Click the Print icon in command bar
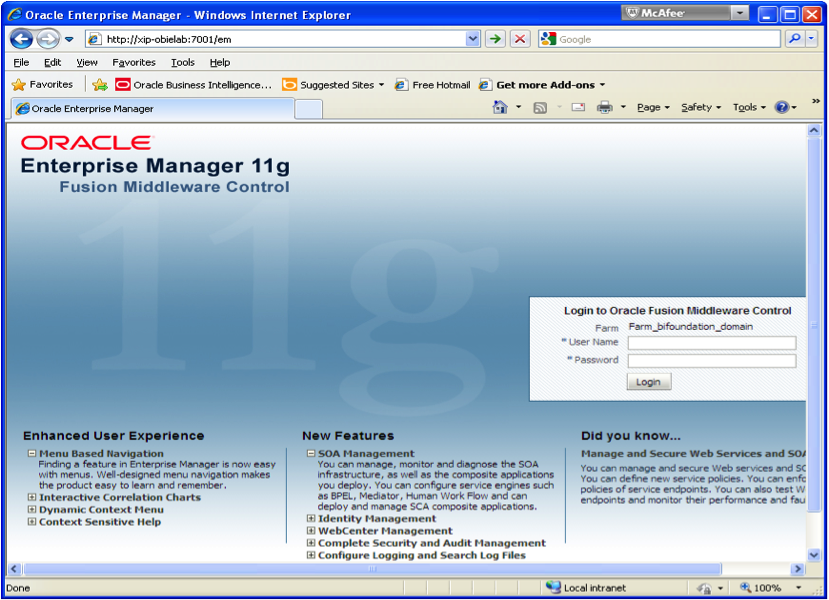Viewport: 829px width, 600px height. pos(605,108)
